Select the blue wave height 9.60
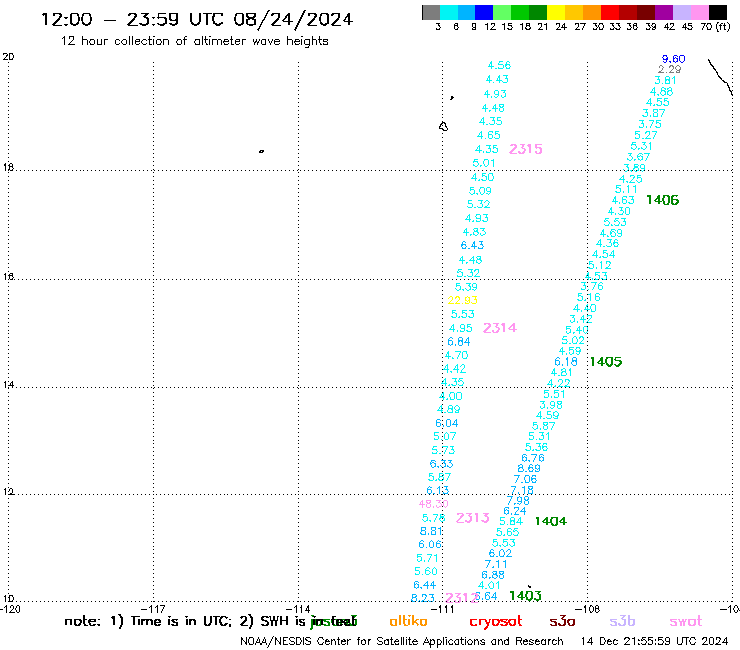Image resolution: width=740 pixels, height=650 pixels. (673, 59)
